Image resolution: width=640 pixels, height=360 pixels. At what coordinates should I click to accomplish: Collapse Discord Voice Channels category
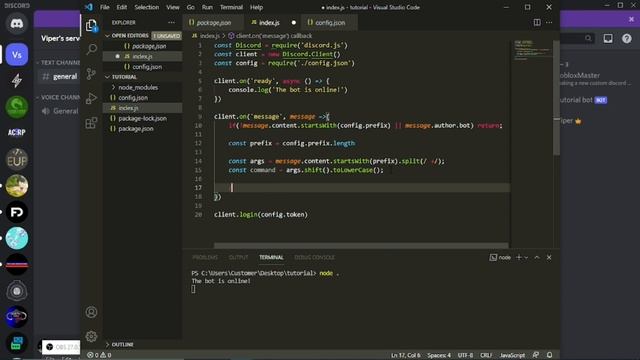pos(58,98)
